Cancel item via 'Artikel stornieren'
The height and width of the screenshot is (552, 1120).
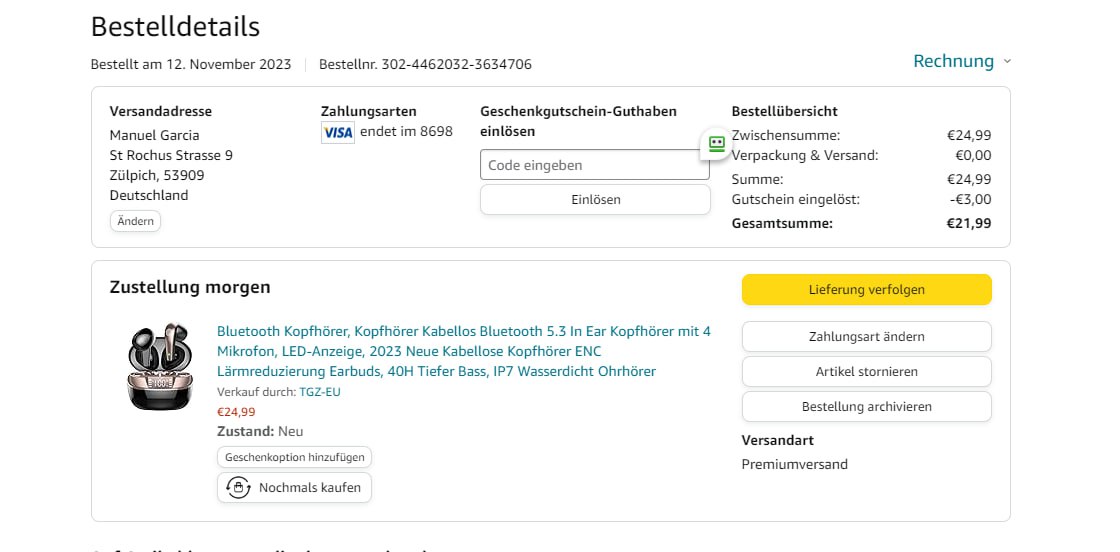click(x=866, y=372)
